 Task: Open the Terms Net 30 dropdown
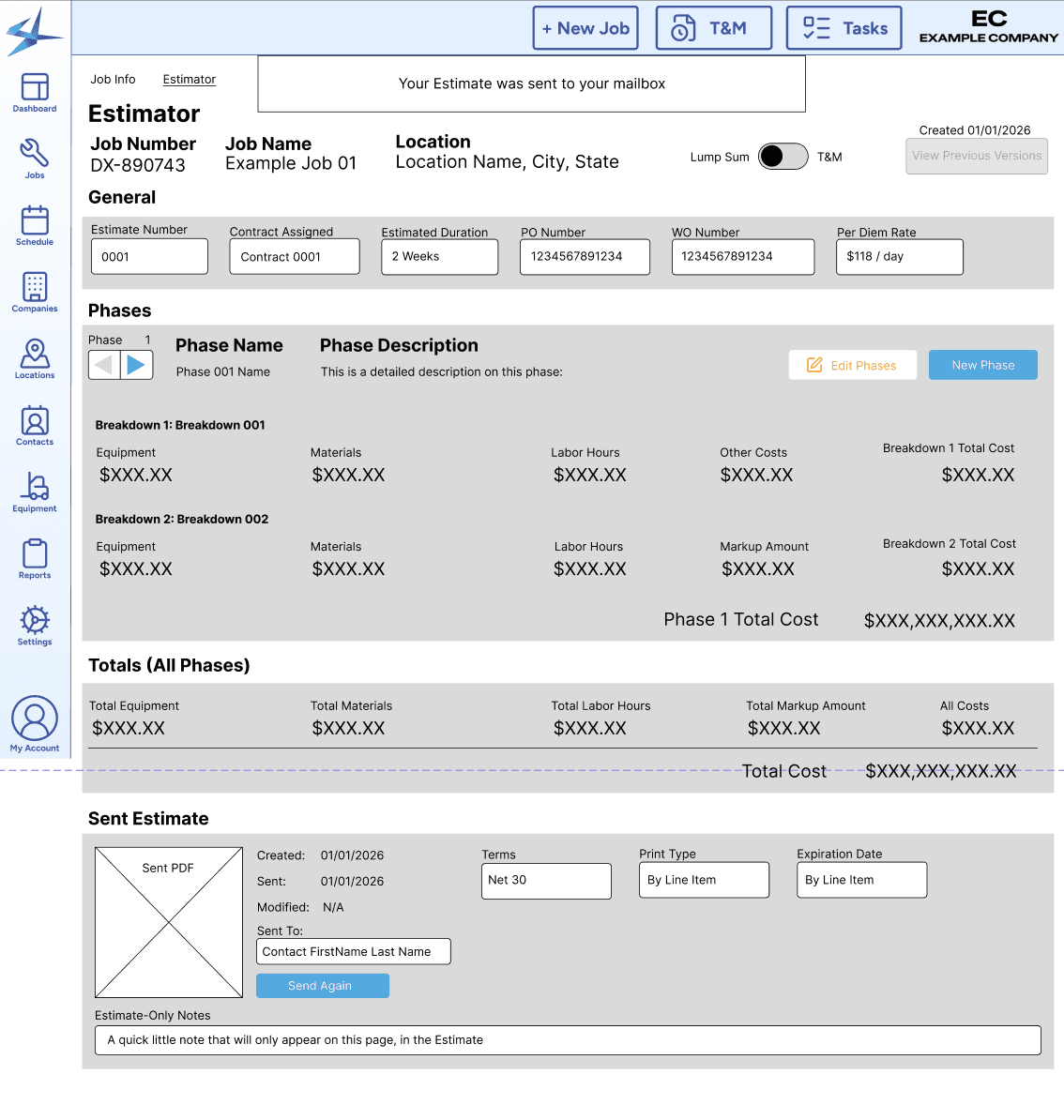pyautogui.click(x=547, y=881)
